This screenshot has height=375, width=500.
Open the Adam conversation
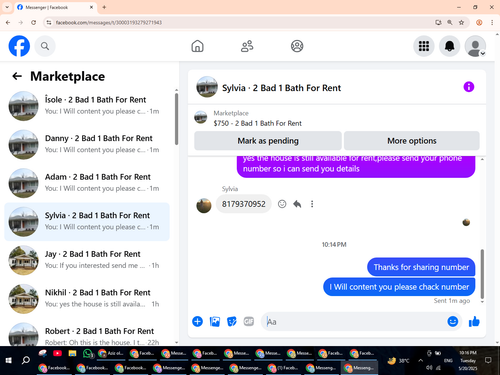87,183
